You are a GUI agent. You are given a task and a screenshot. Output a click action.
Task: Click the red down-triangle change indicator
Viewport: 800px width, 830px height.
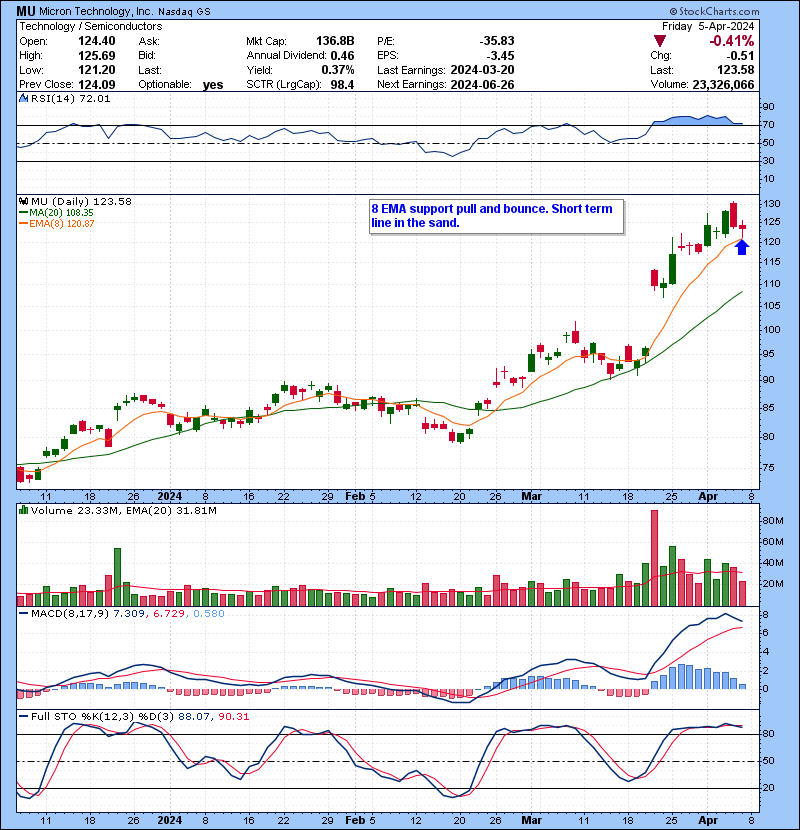pos(660,41)
